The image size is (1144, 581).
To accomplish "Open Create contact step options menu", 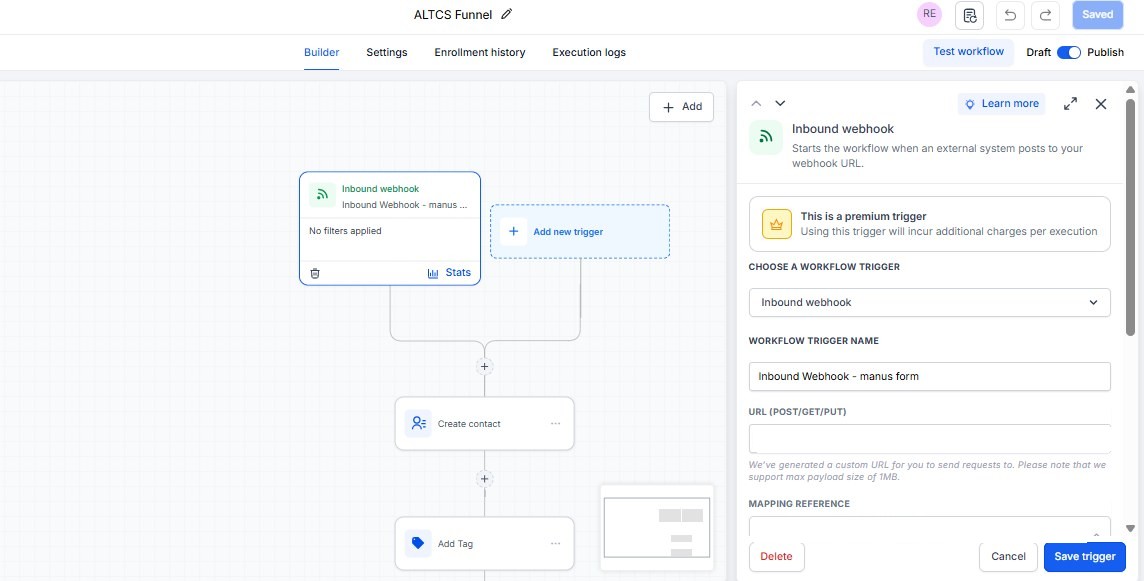I will point(556,423).
